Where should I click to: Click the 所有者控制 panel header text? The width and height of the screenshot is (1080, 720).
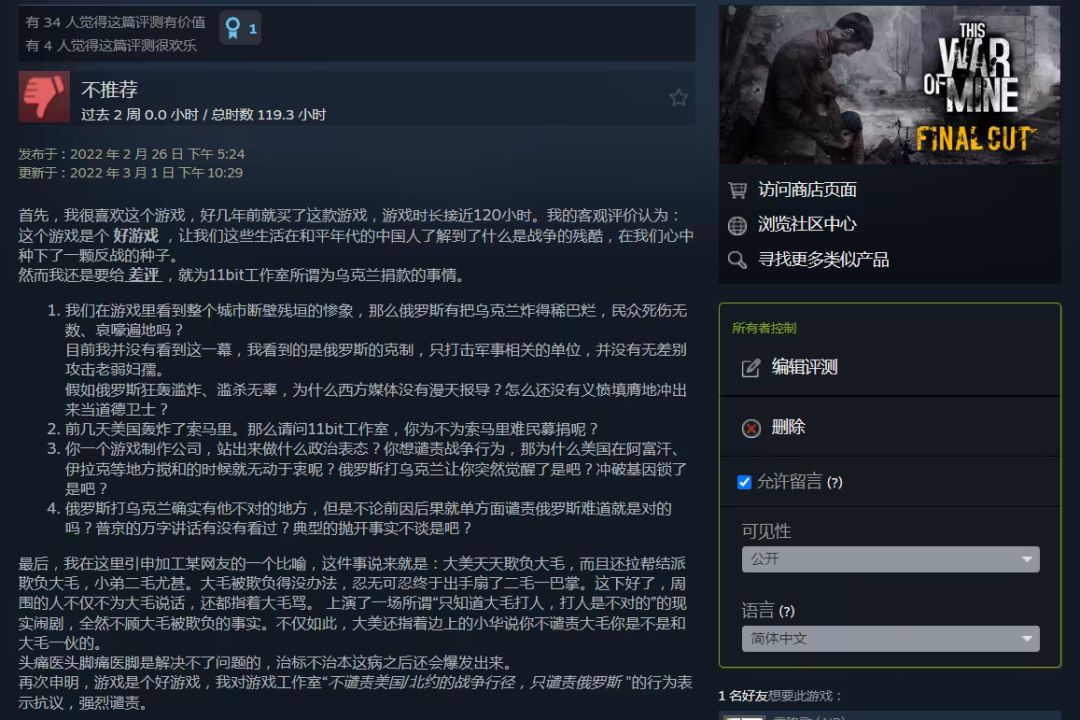tap(764, 328)
